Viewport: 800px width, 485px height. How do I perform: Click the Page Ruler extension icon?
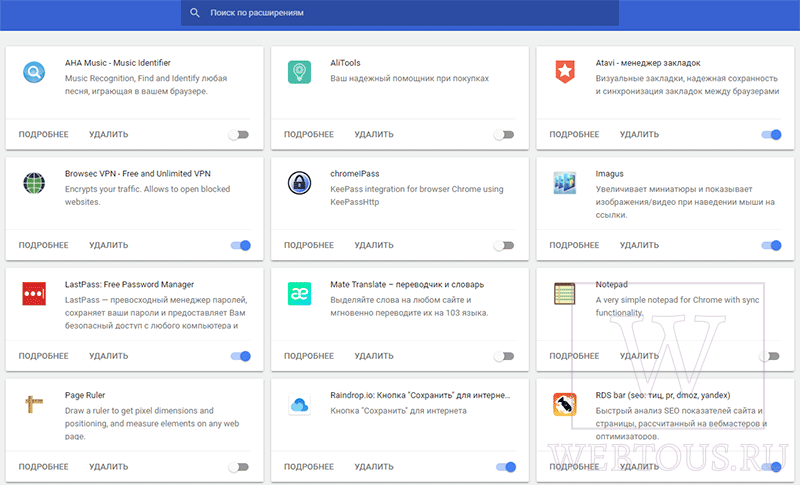[x=34, y=404]
